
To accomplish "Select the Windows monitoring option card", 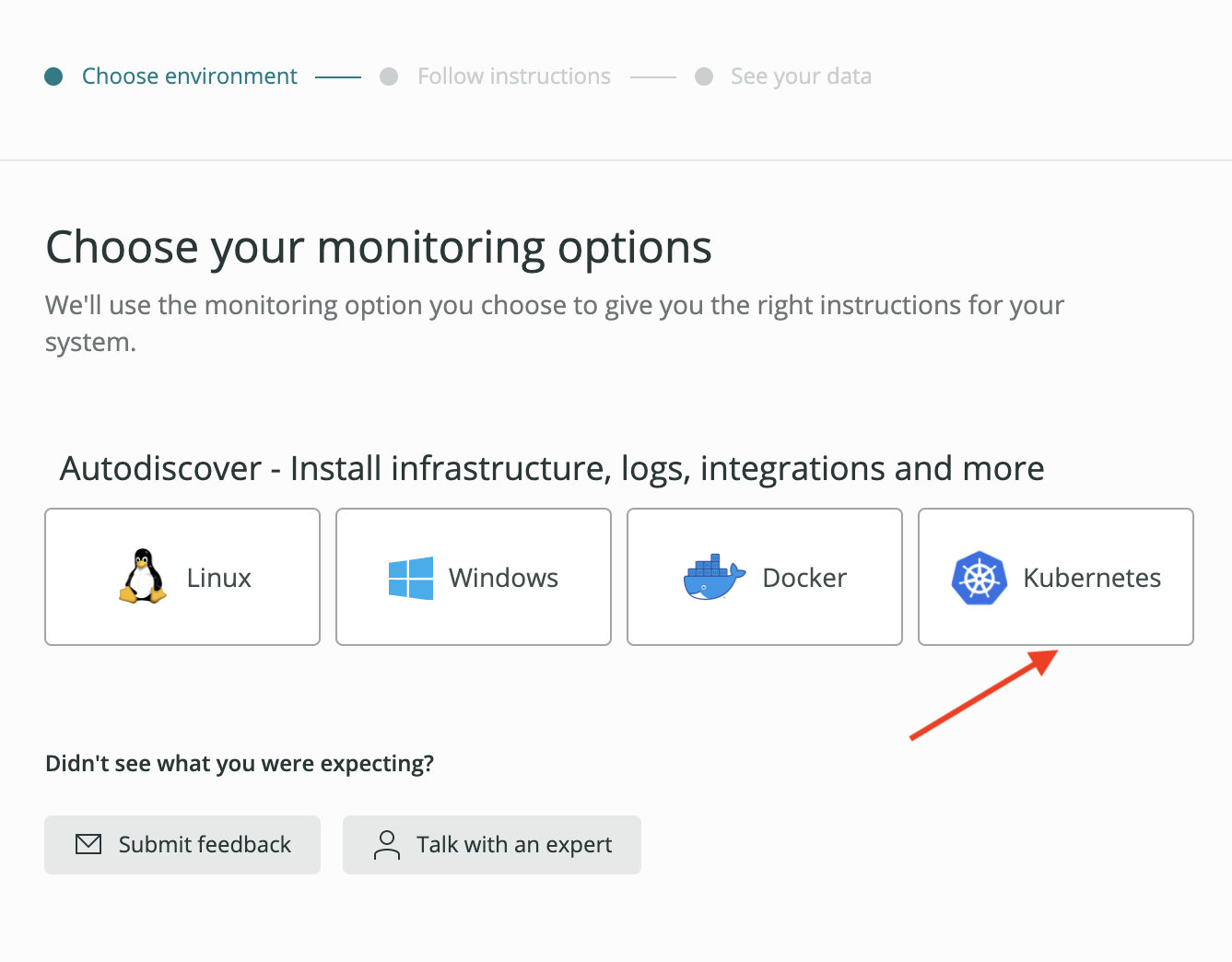I will coord(474,577).
